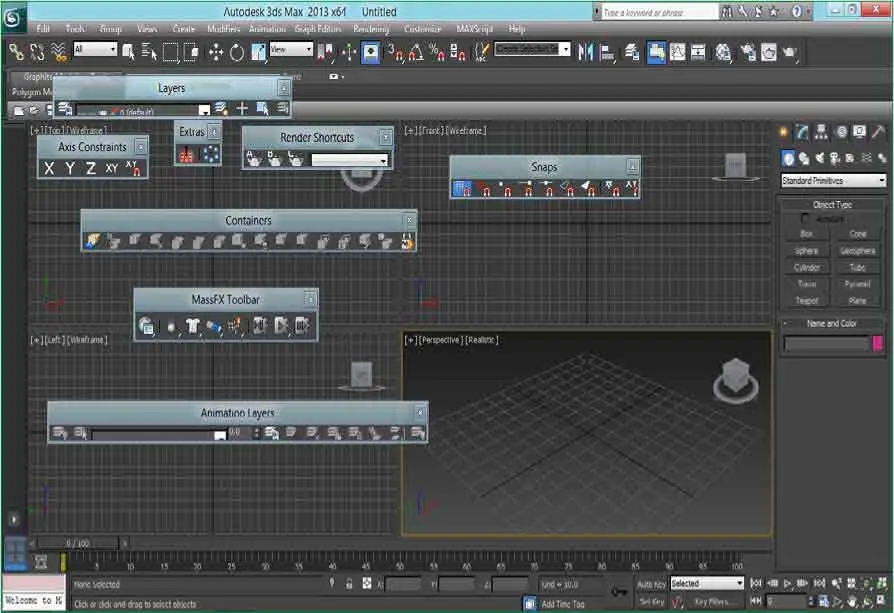
Task: Activate Bind to Space Warp tool
Action: [x=58, y=52]
